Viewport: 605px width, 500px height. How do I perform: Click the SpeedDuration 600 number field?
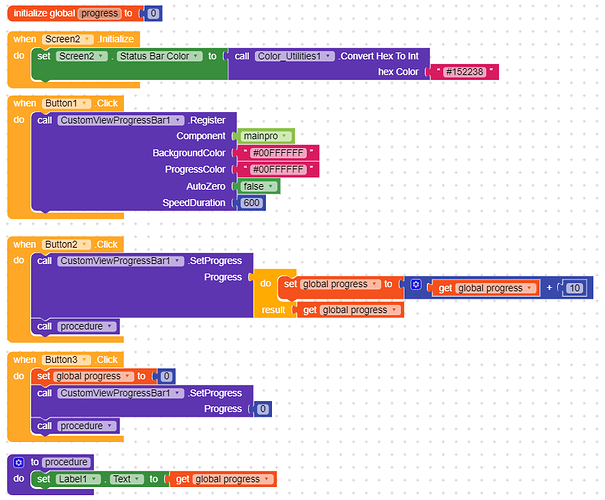point(252,203)
